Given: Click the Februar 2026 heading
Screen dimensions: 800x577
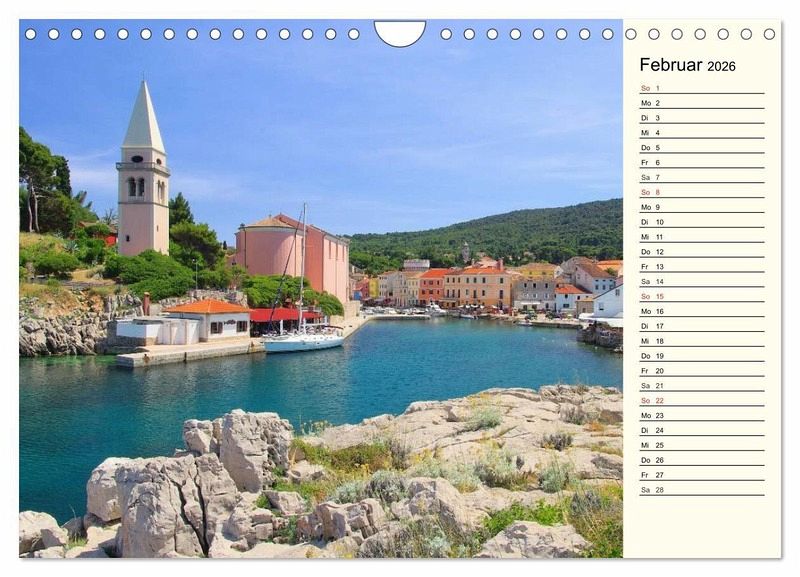Looking at the screenshot, I should click(687, 65).
